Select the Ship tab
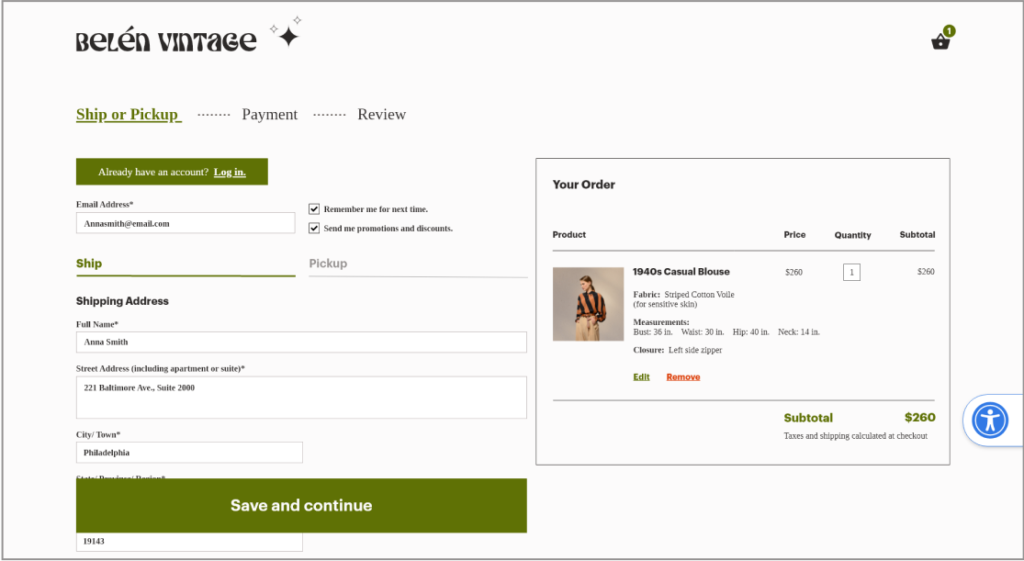This screenshot has height=561, width=1024. [x=89, y=264]
